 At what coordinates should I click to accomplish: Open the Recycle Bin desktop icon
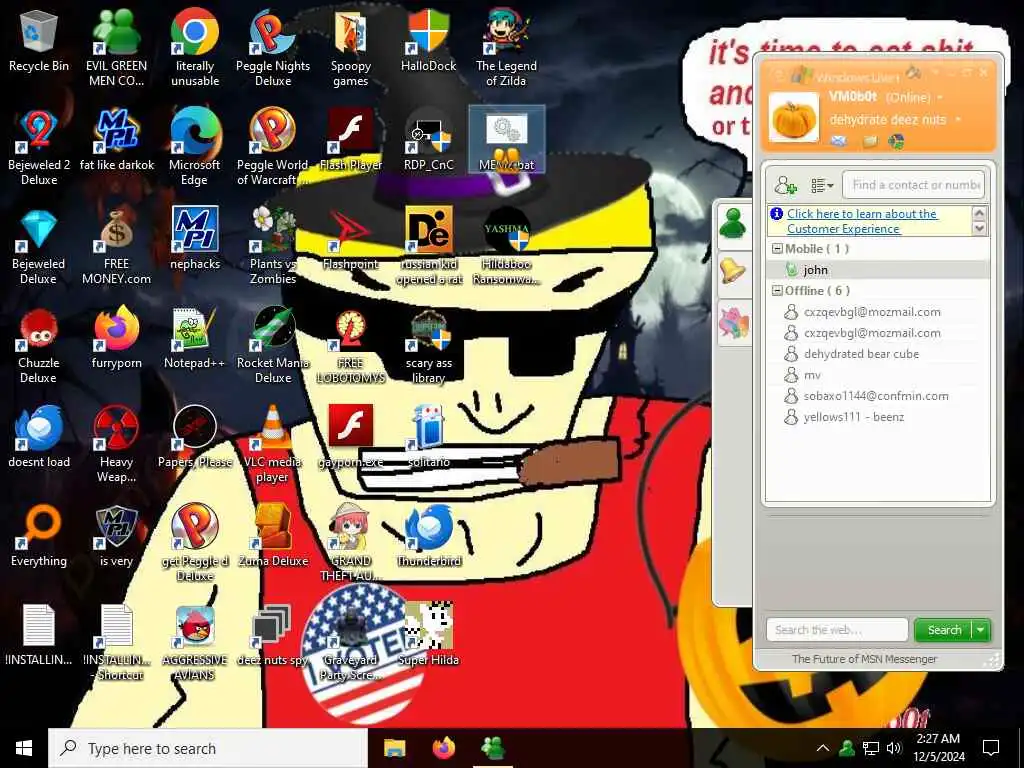[x=39, y=42]
